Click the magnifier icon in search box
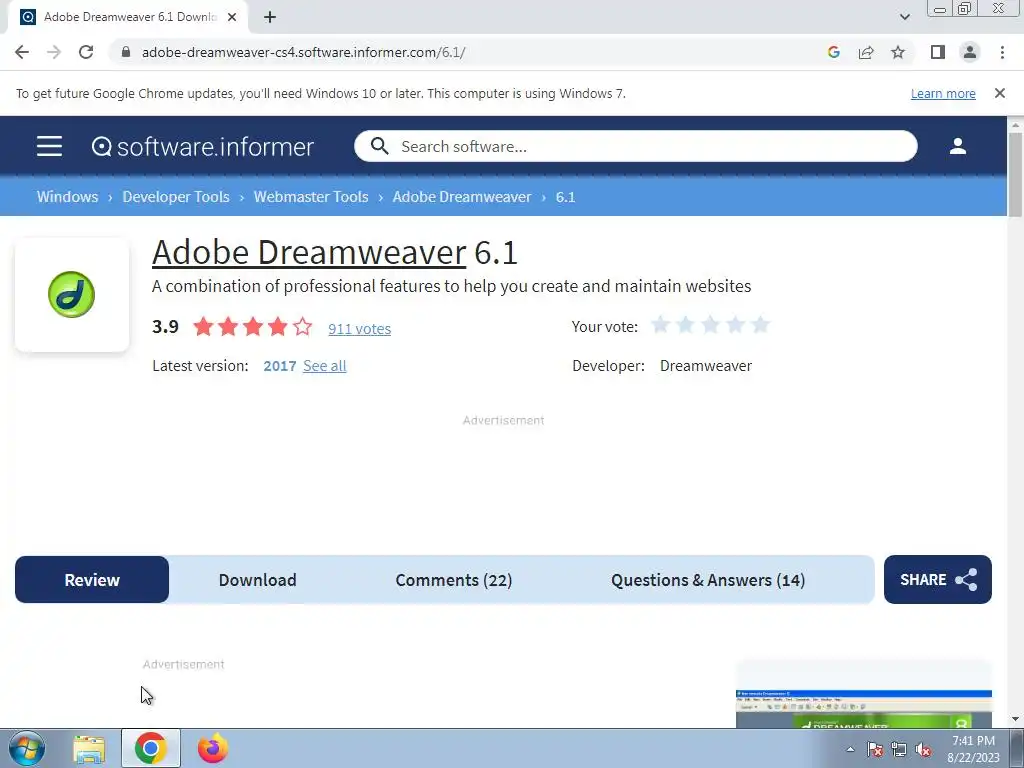This screenshot has width=1024, height=768. 379,146
